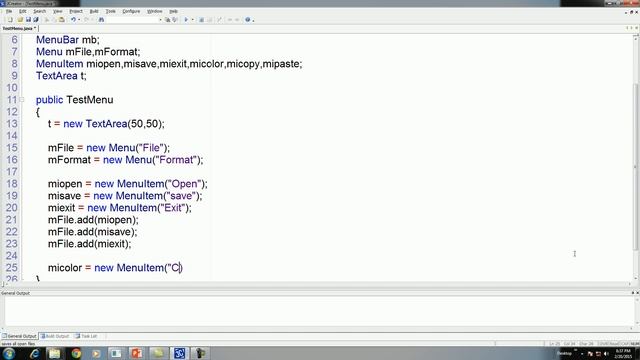Open Google Chrome from the taskbar
Image resolution: width=640 pixels, height=360 pixels.
pos(76,353)
